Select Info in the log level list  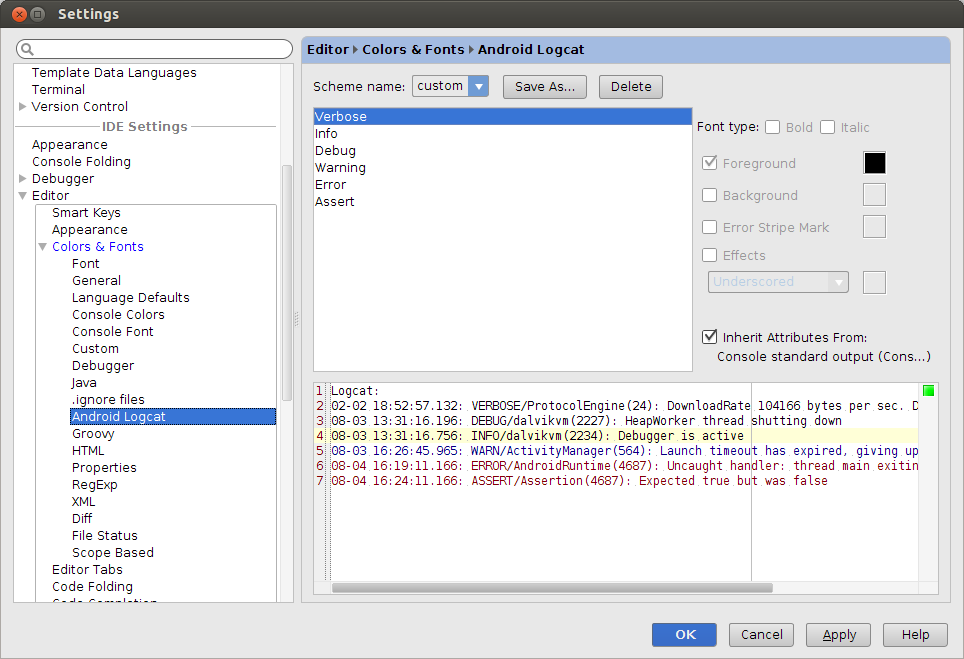[x=503, y=133]
